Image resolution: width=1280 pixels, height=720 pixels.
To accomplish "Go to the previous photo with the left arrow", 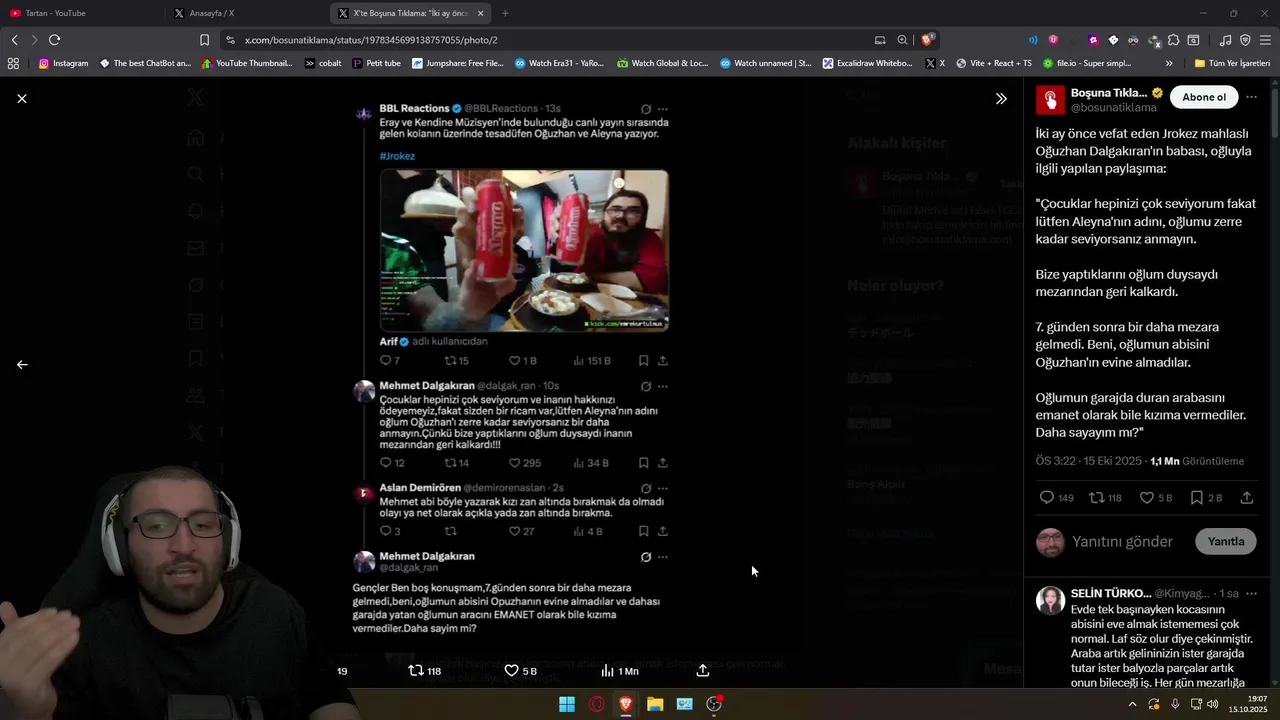I will tap(22, 365).
